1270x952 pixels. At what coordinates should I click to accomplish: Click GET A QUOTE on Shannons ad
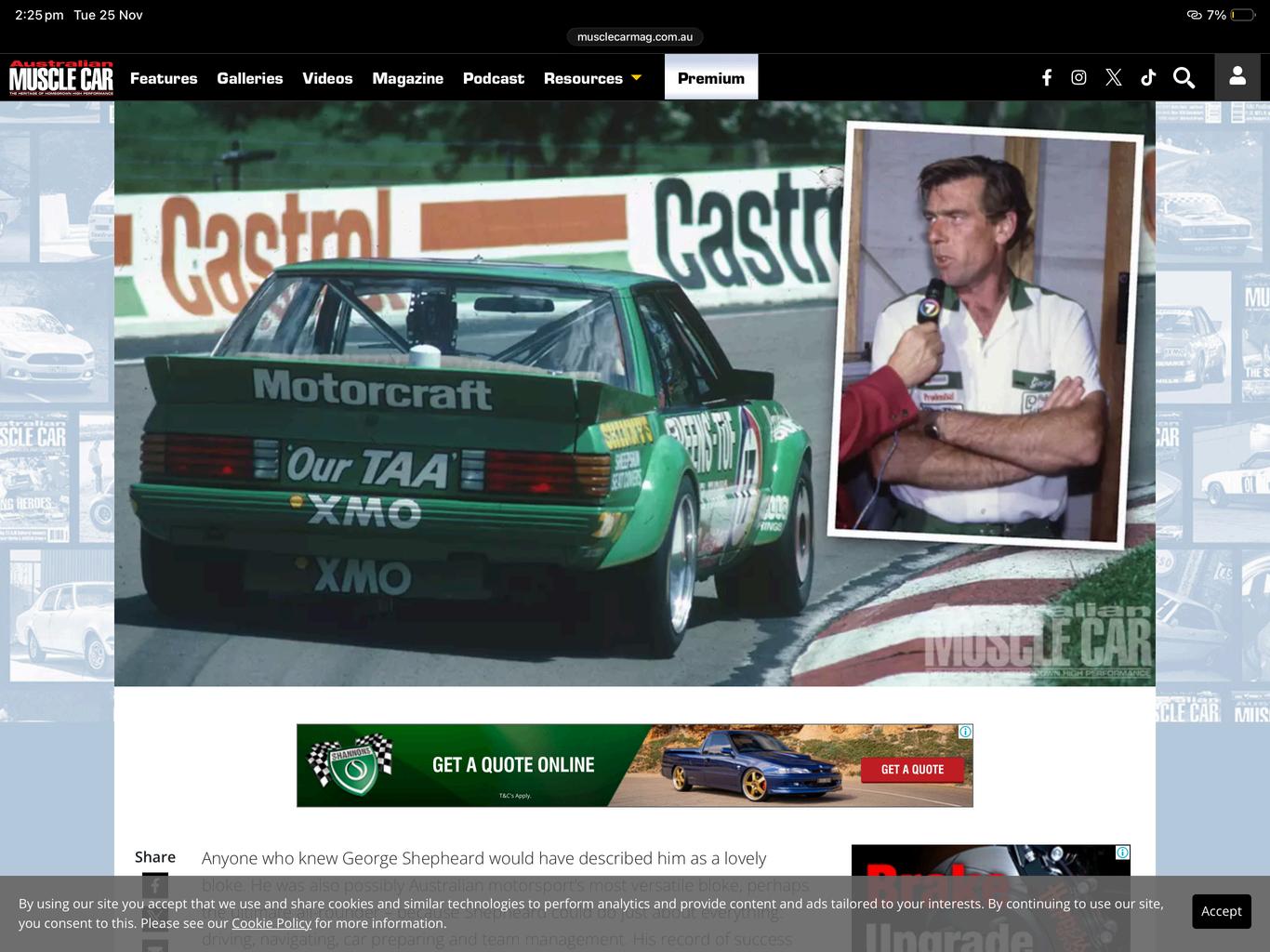[912, 769]
